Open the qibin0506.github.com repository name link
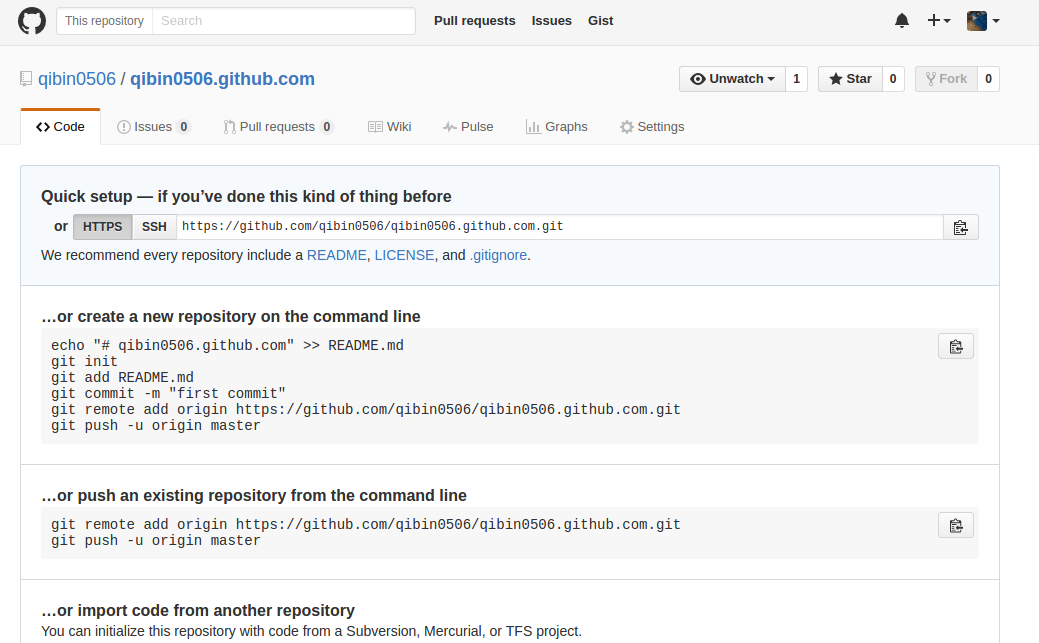1039x643 pixels. [222, 79]
